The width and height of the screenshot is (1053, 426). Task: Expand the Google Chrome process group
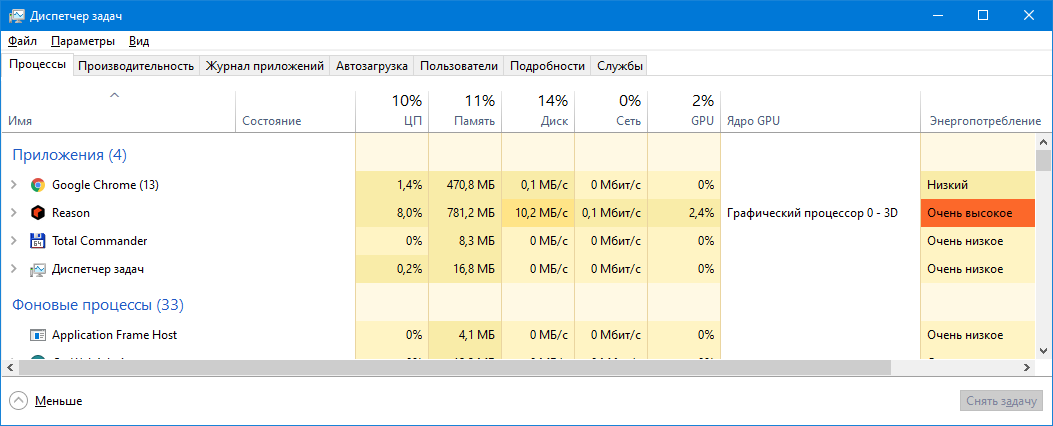point(13,185)
